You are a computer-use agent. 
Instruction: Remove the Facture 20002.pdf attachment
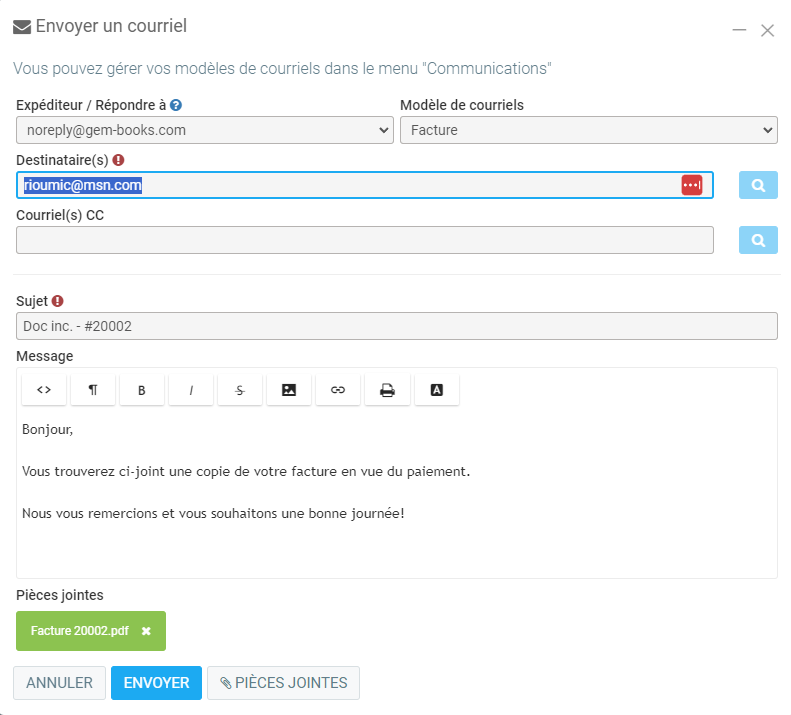[x=146, y=631]
